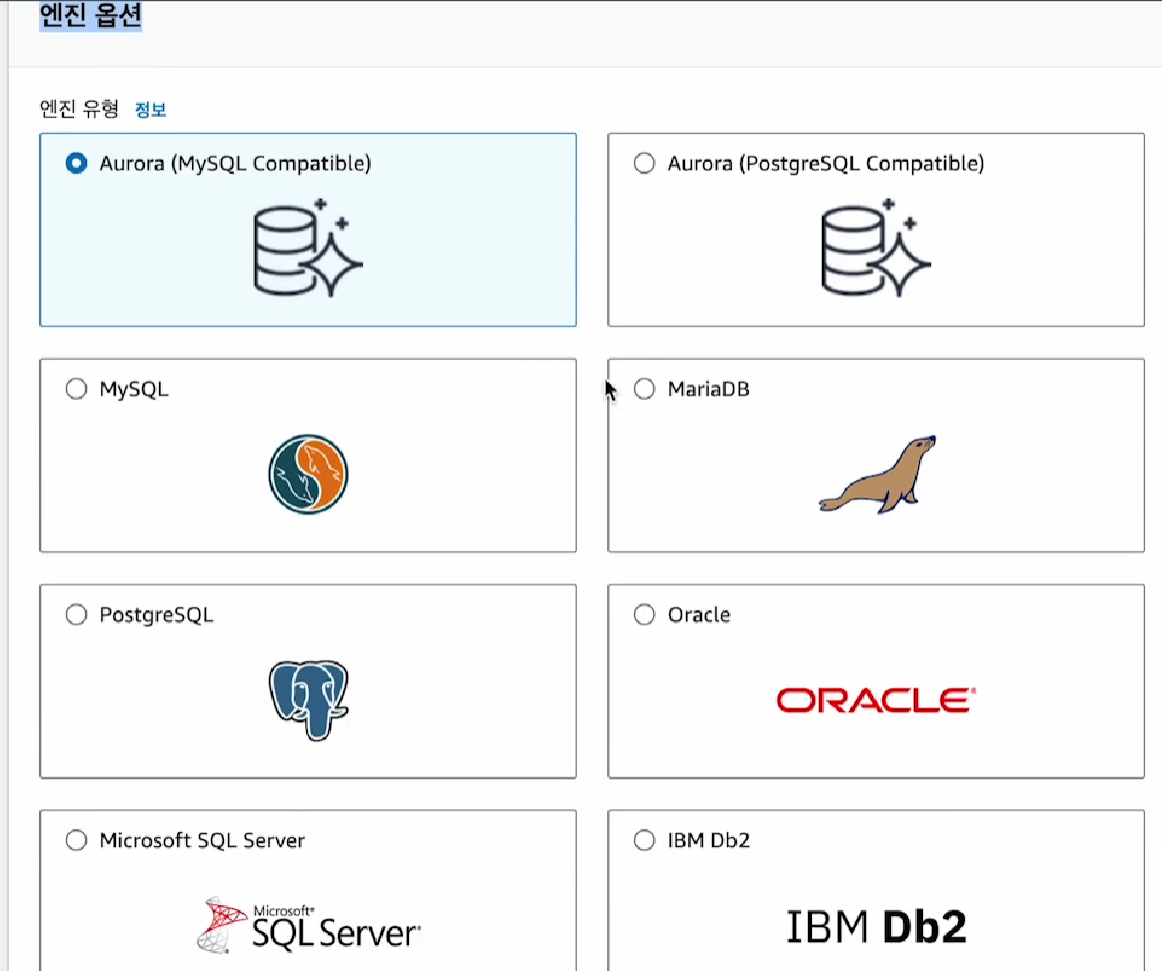Click the 엔진 유형 field label

pos(79,109)
